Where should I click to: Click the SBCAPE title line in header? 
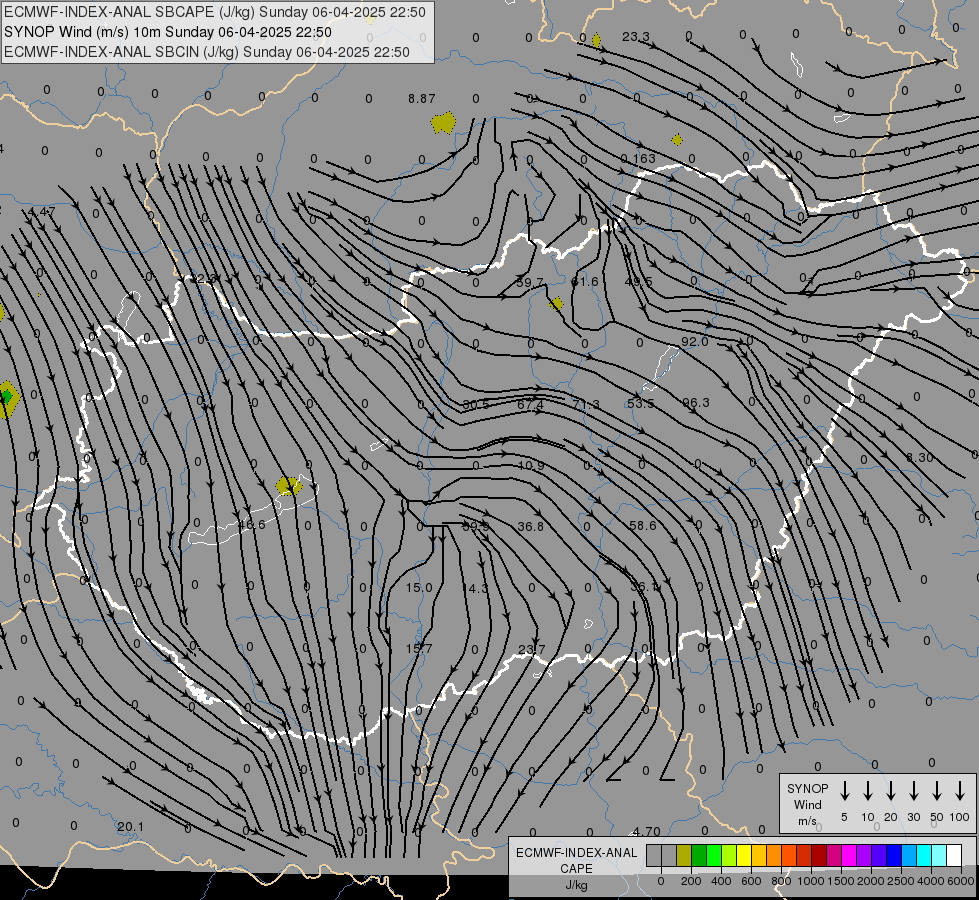215,12
